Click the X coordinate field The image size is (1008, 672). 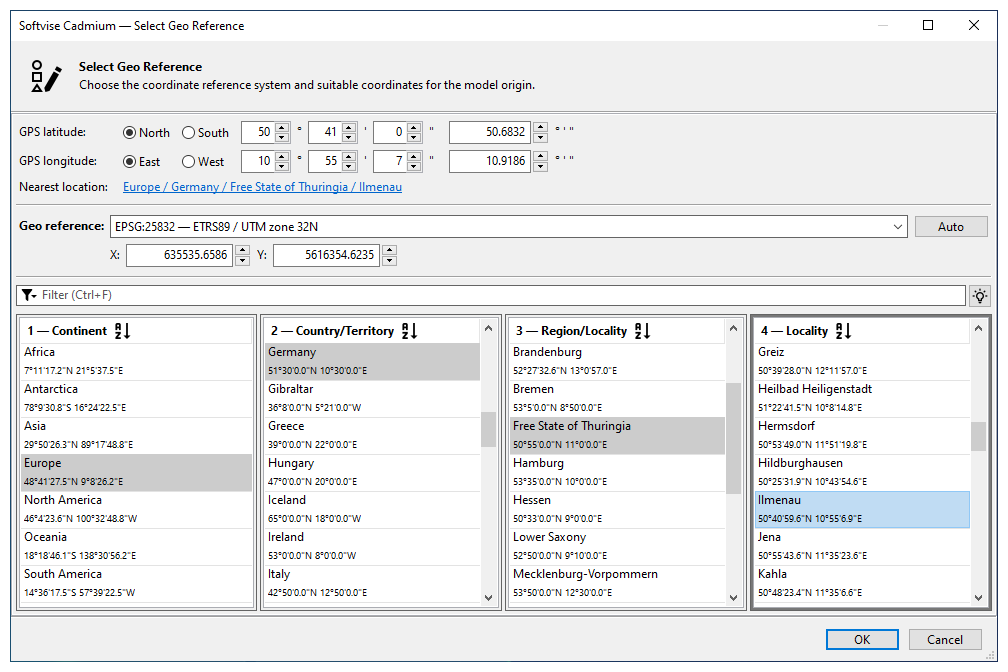pos(179,255)
